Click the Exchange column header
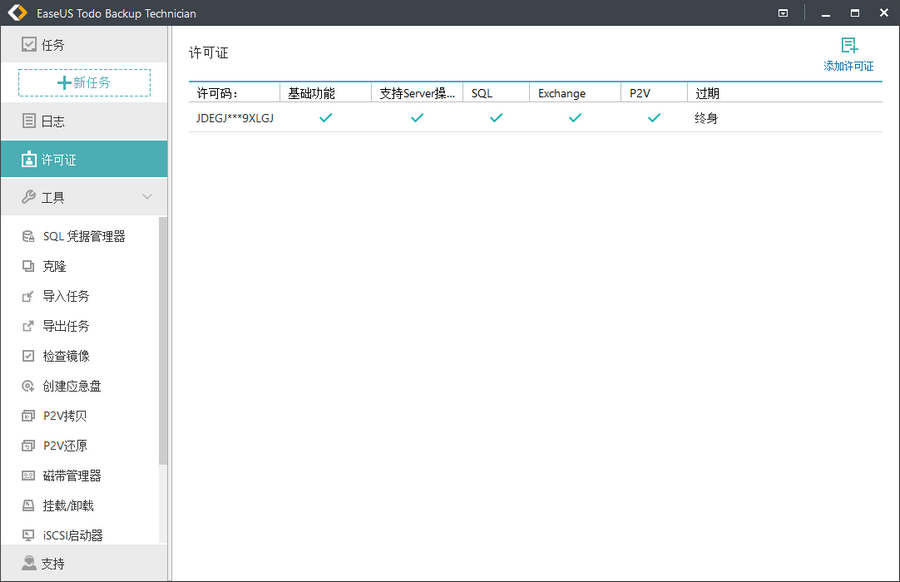 (575, 93)
